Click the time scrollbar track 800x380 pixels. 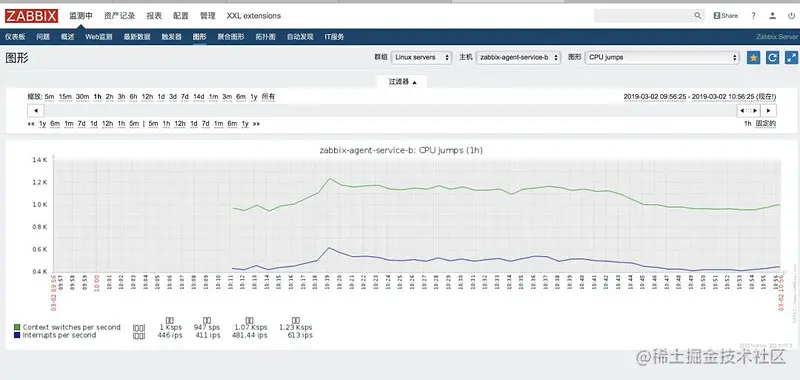tap(390, 111)
